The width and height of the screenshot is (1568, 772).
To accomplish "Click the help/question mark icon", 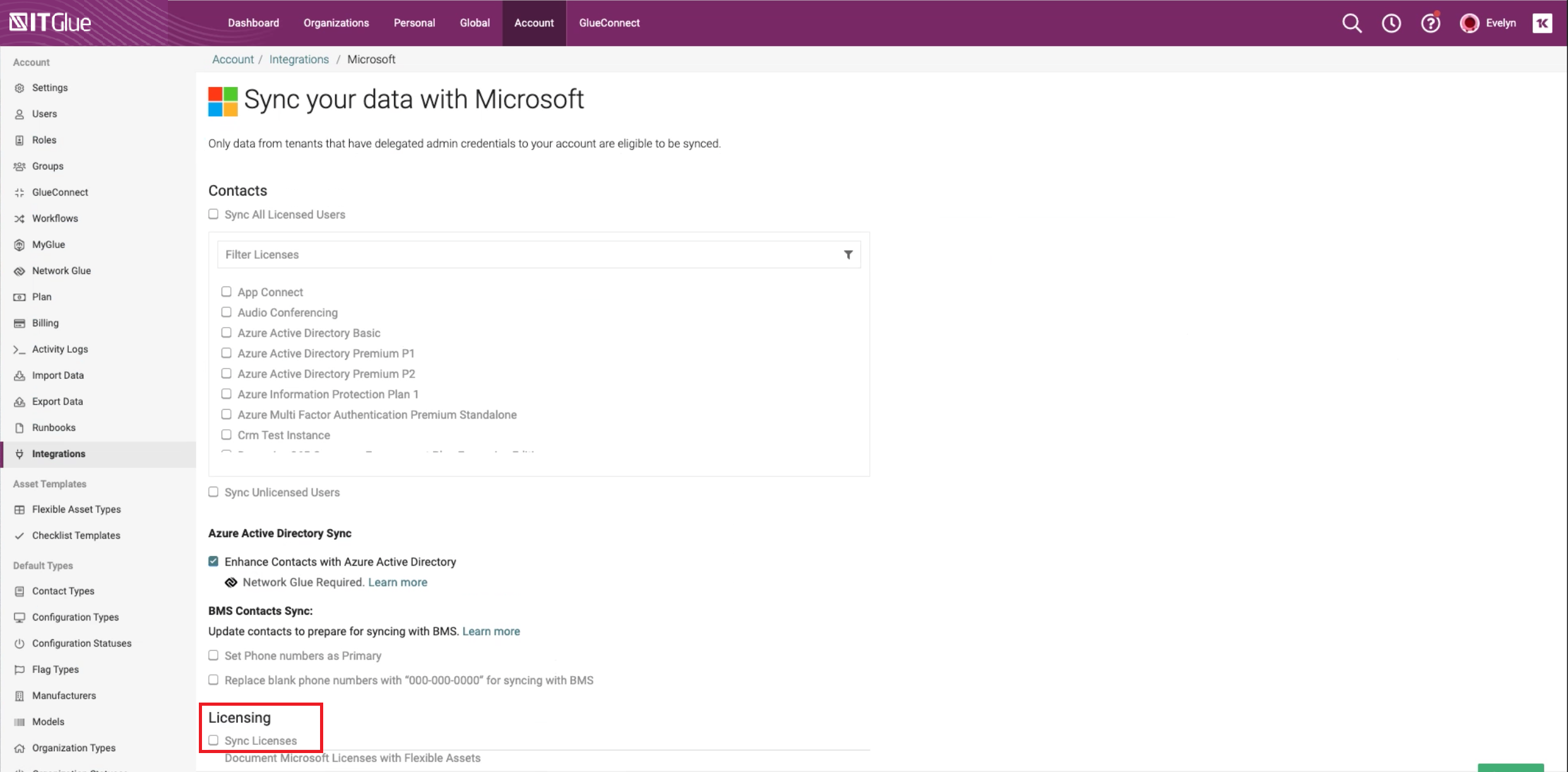I will (x=1430, y=23).
